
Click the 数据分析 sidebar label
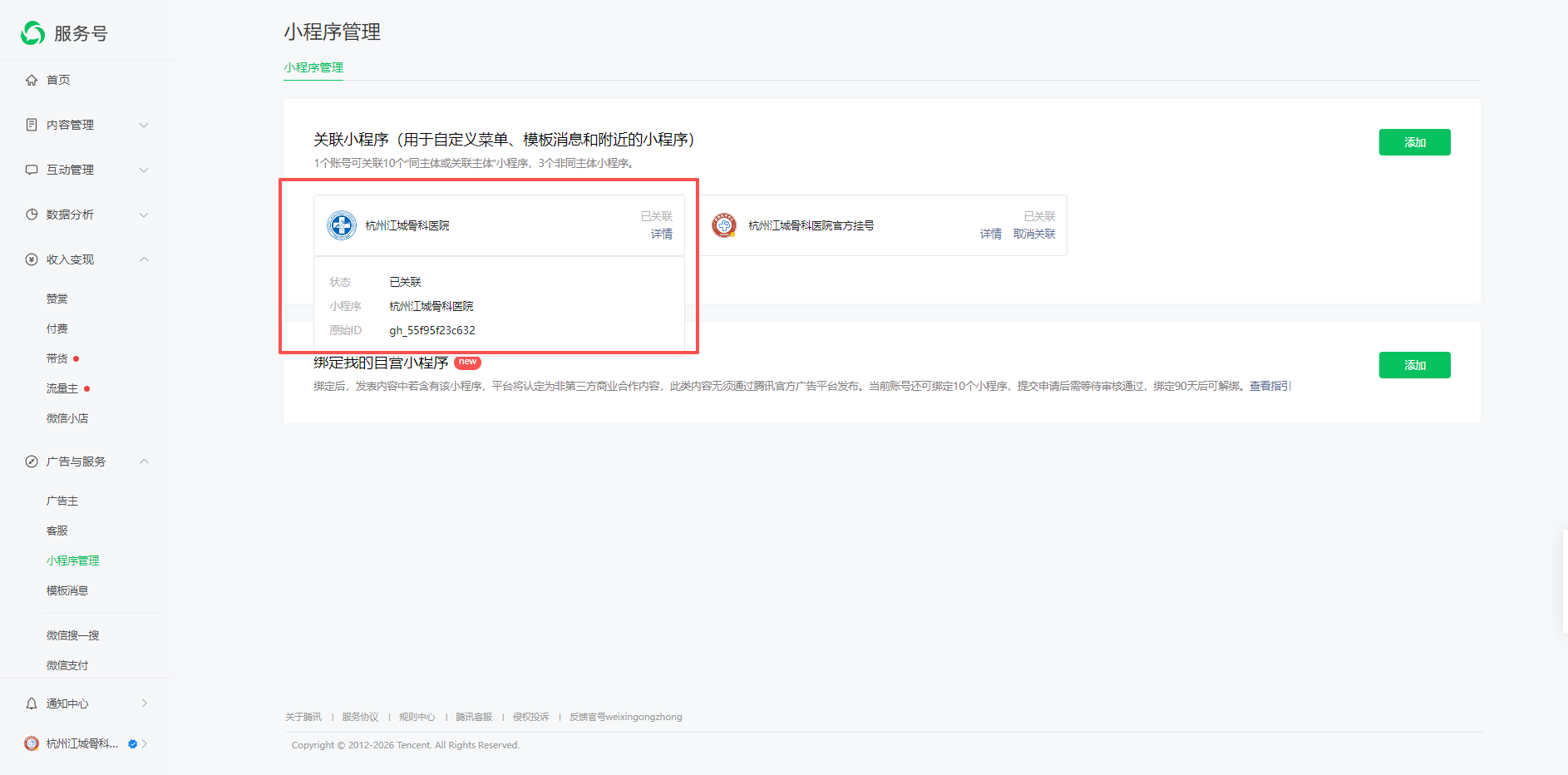click(x=71, y=215)
